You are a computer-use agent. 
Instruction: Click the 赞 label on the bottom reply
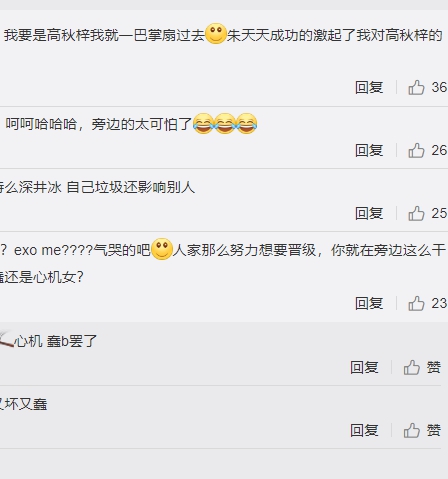tap(434, 430)
